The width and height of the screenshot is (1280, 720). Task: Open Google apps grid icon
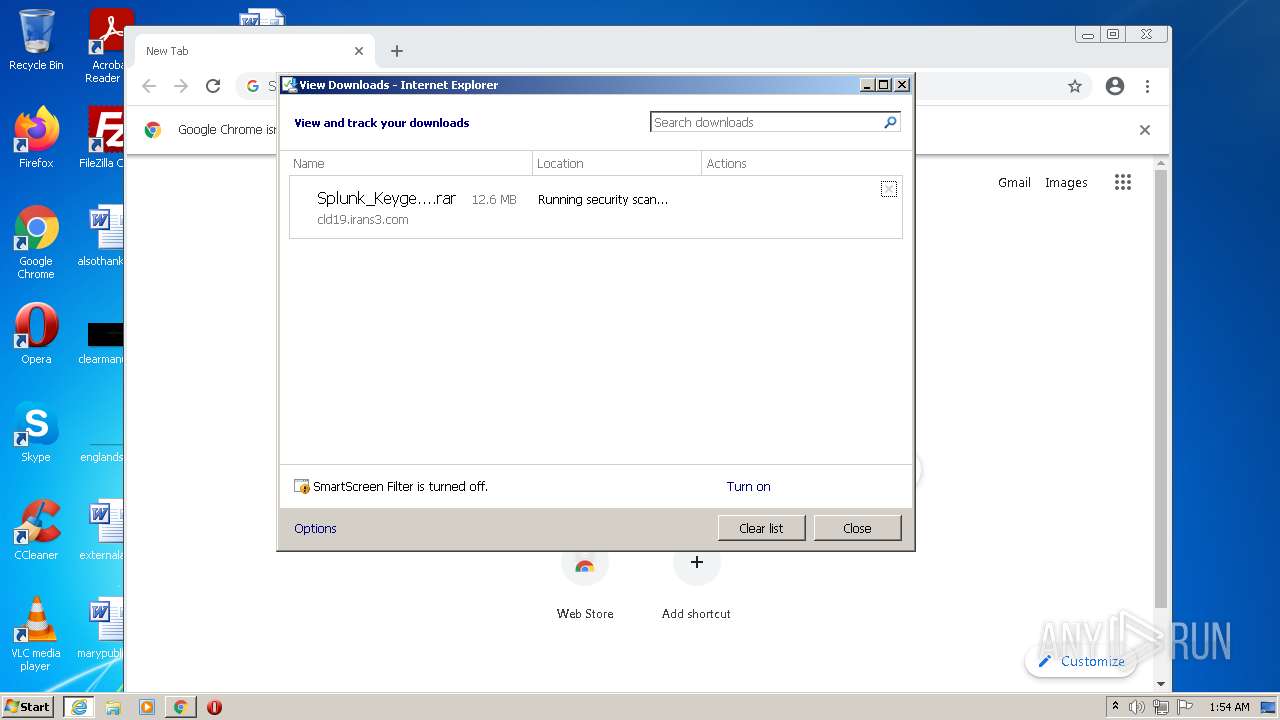(x=1123, y=182)
